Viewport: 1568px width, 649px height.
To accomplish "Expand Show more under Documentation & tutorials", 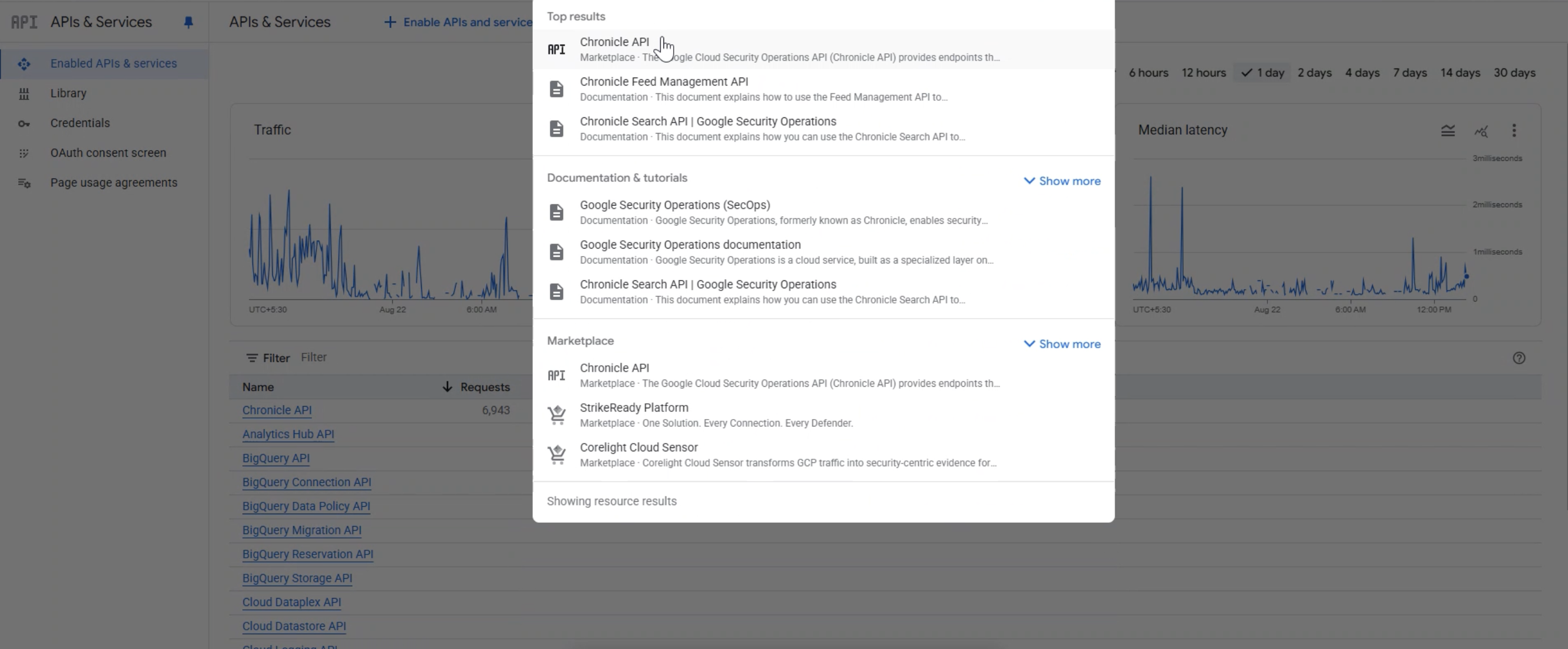I will point(1061,181).
